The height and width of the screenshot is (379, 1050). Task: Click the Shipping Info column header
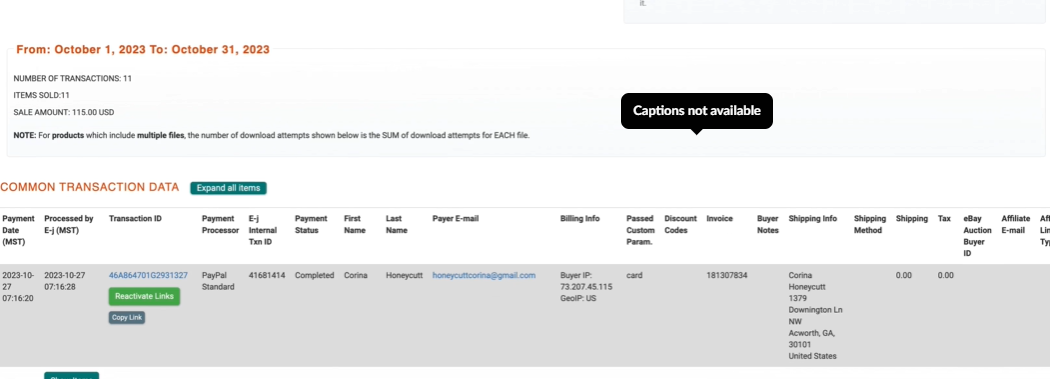(812, 218)
